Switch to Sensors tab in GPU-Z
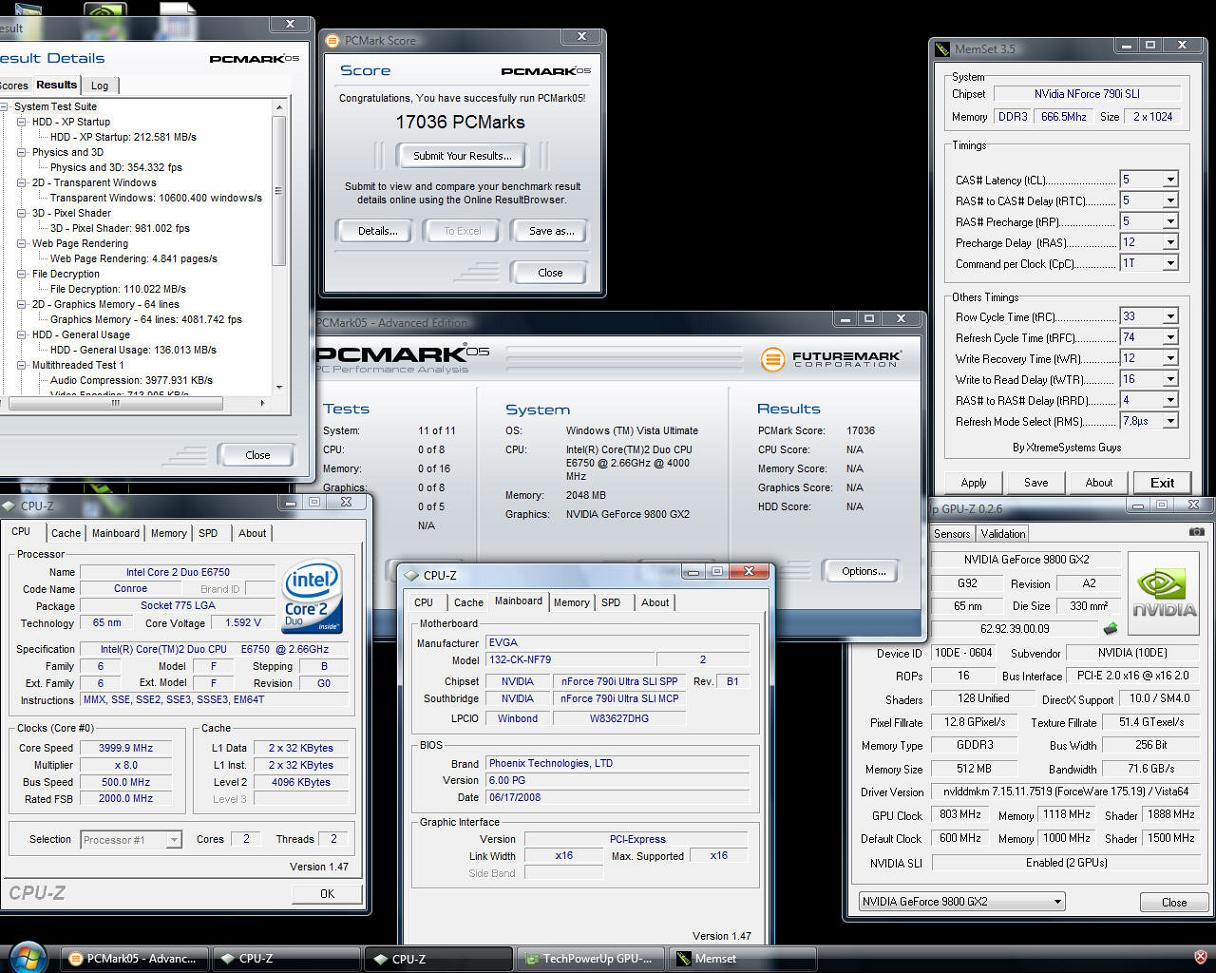 pos(951,534)
